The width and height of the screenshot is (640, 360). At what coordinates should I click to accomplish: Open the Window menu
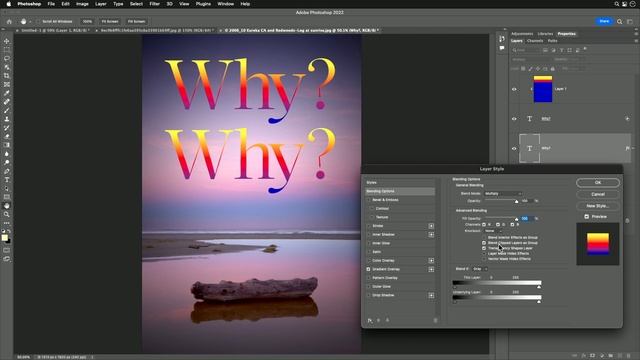(225, 4)
